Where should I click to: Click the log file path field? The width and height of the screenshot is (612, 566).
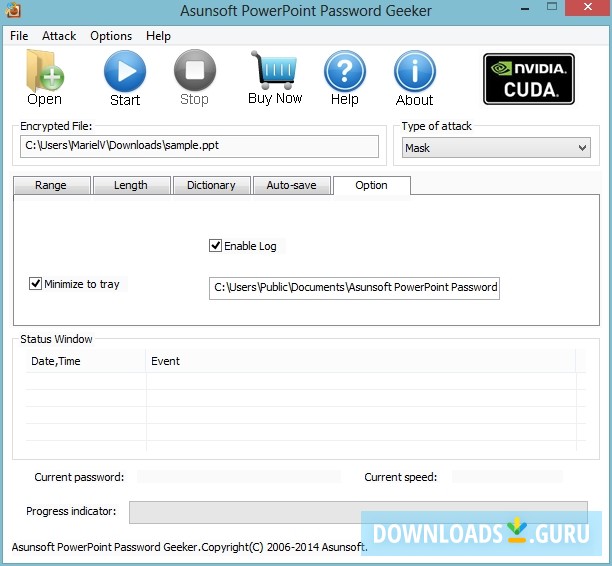(x=354, y=288)
